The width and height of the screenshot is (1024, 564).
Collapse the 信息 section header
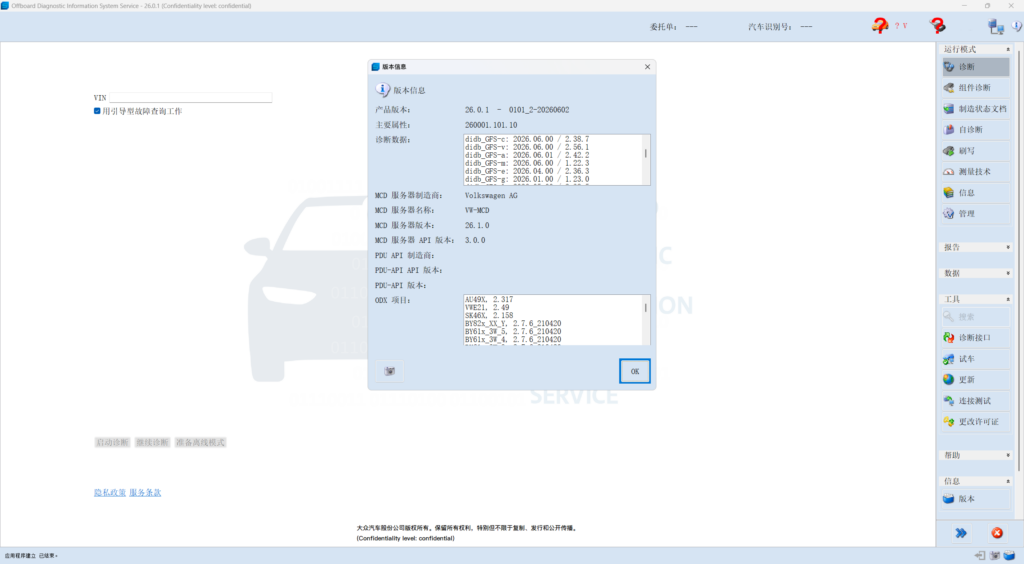[x=1008, y=481]
